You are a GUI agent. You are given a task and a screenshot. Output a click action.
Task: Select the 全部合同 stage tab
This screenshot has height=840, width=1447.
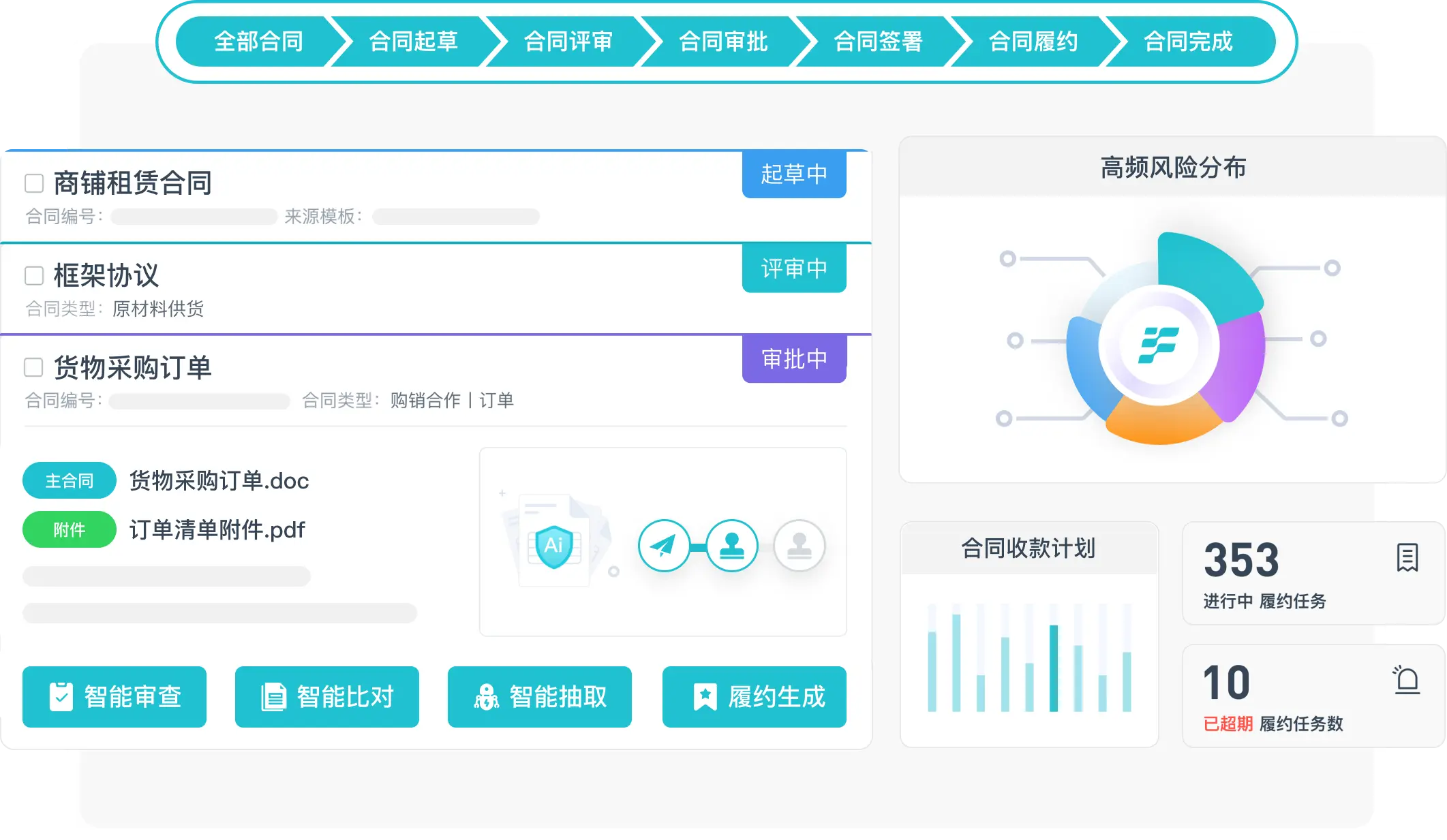[258, 42]
